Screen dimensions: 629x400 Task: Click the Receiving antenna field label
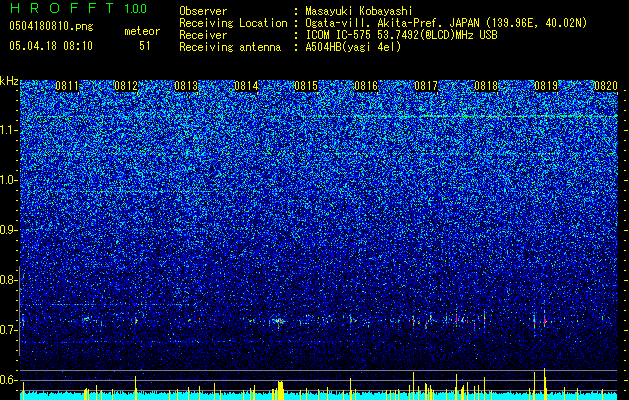pyautogui.click(x=230, y=47)
